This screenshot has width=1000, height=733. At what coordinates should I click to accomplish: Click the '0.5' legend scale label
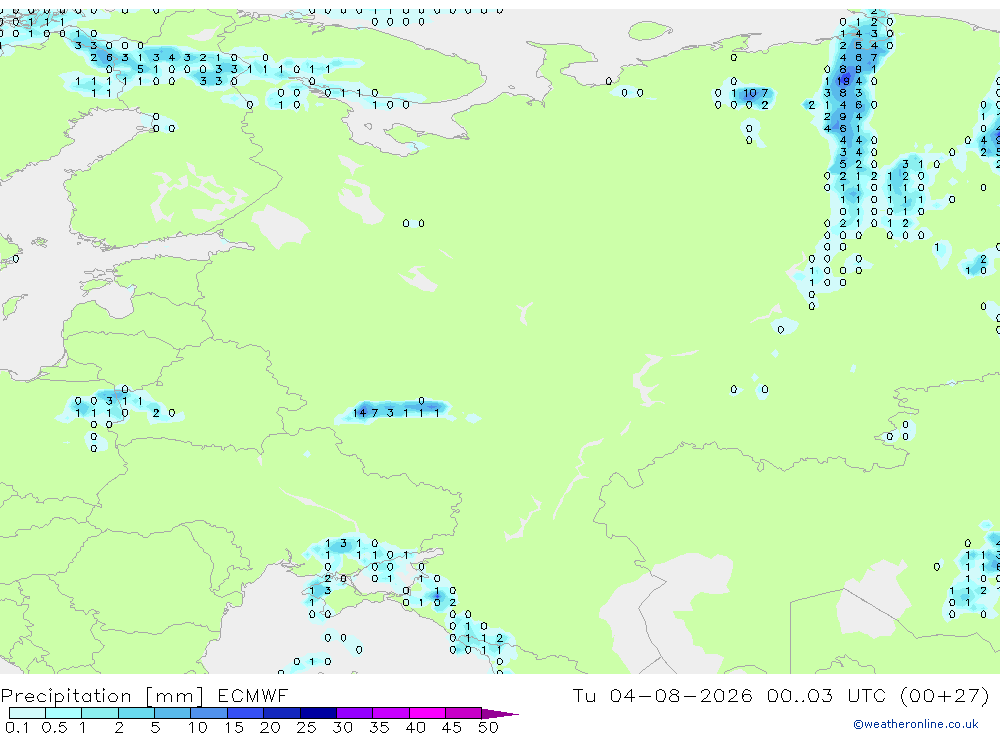click(x=54, y=727)
